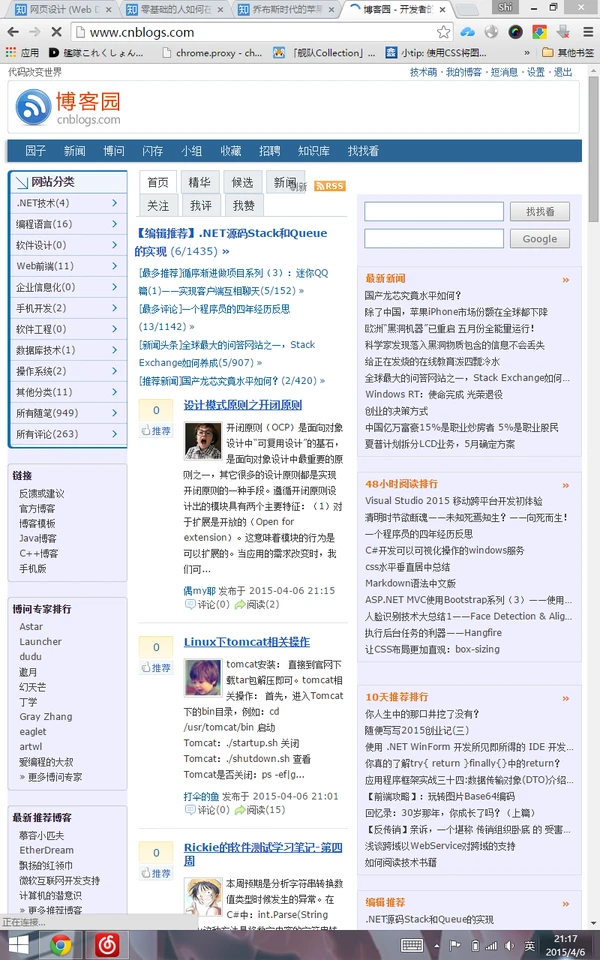Focus the Google search input field

click(x=433, y=238)
